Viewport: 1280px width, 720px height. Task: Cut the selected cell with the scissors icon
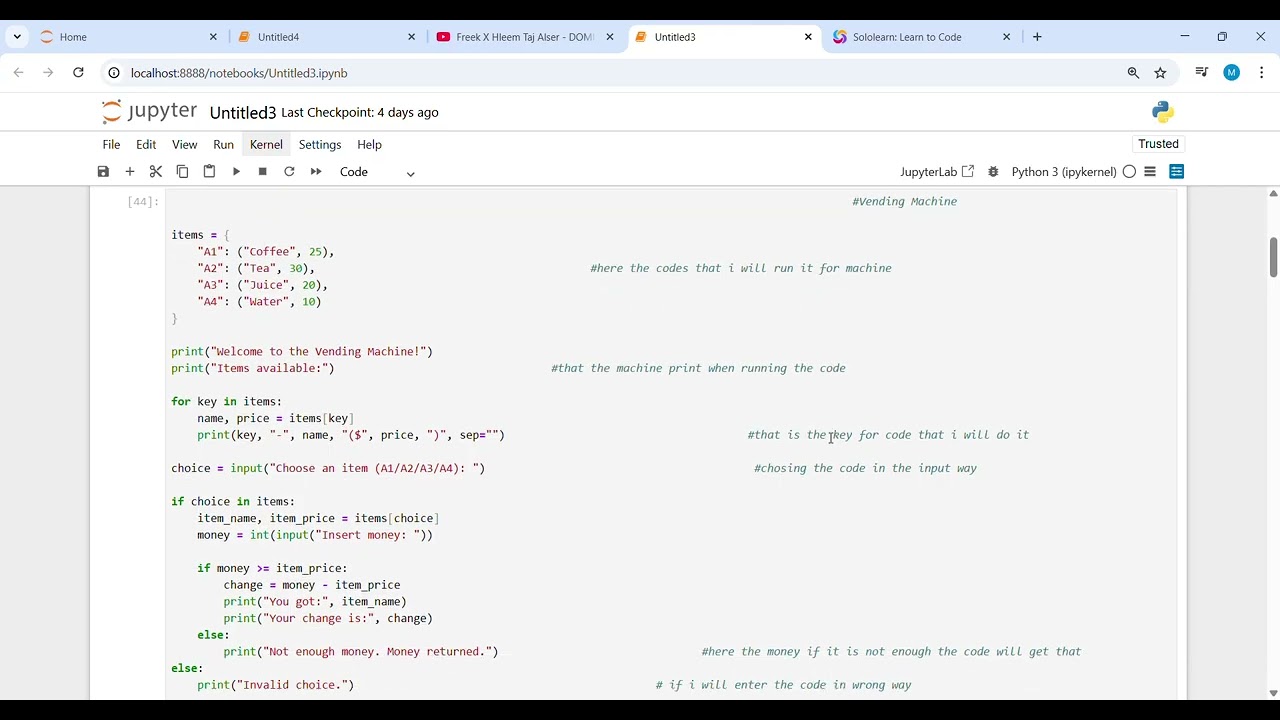tap(156, 172)
